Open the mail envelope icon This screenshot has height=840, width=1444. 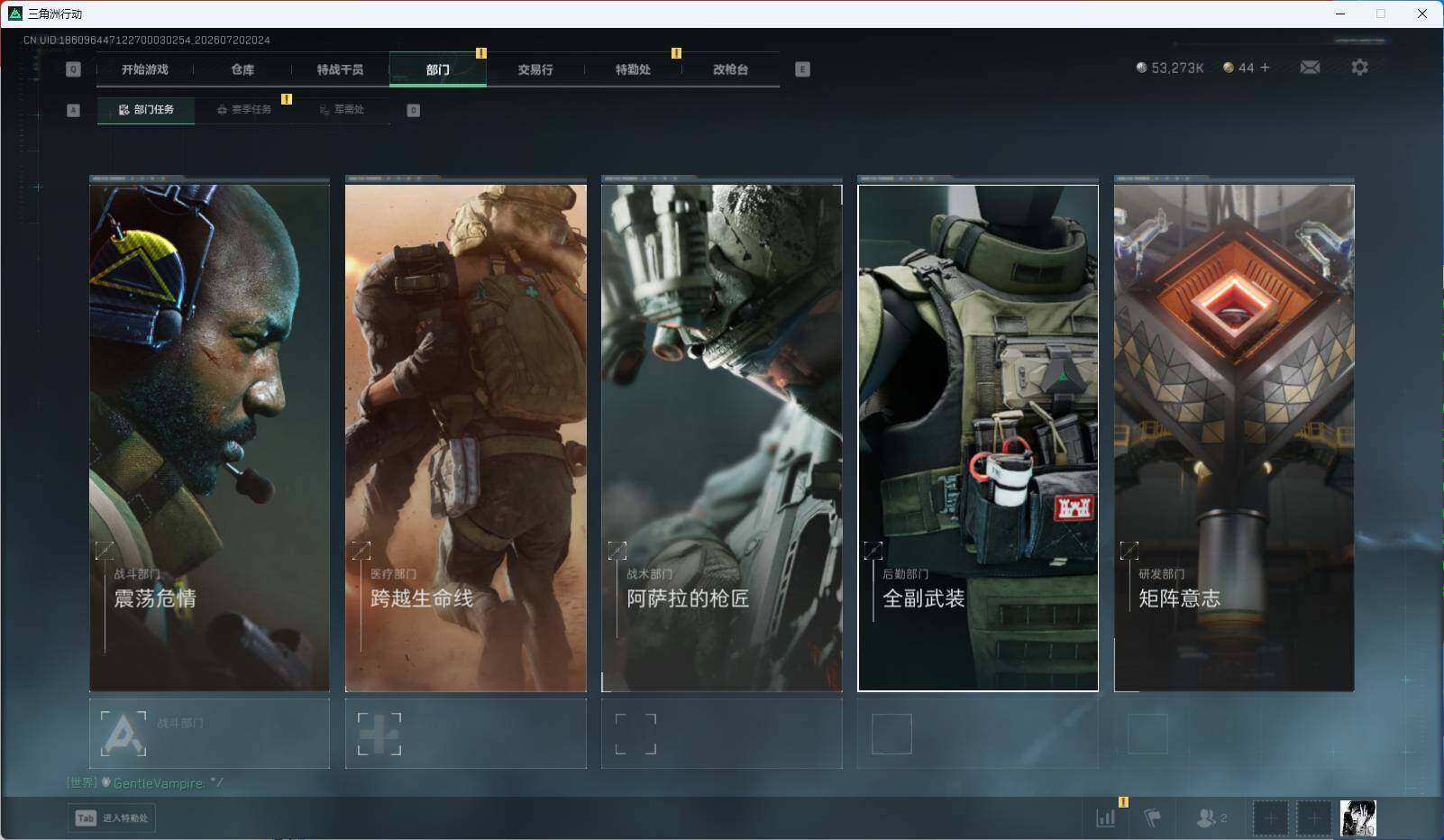coord(1310,68)
